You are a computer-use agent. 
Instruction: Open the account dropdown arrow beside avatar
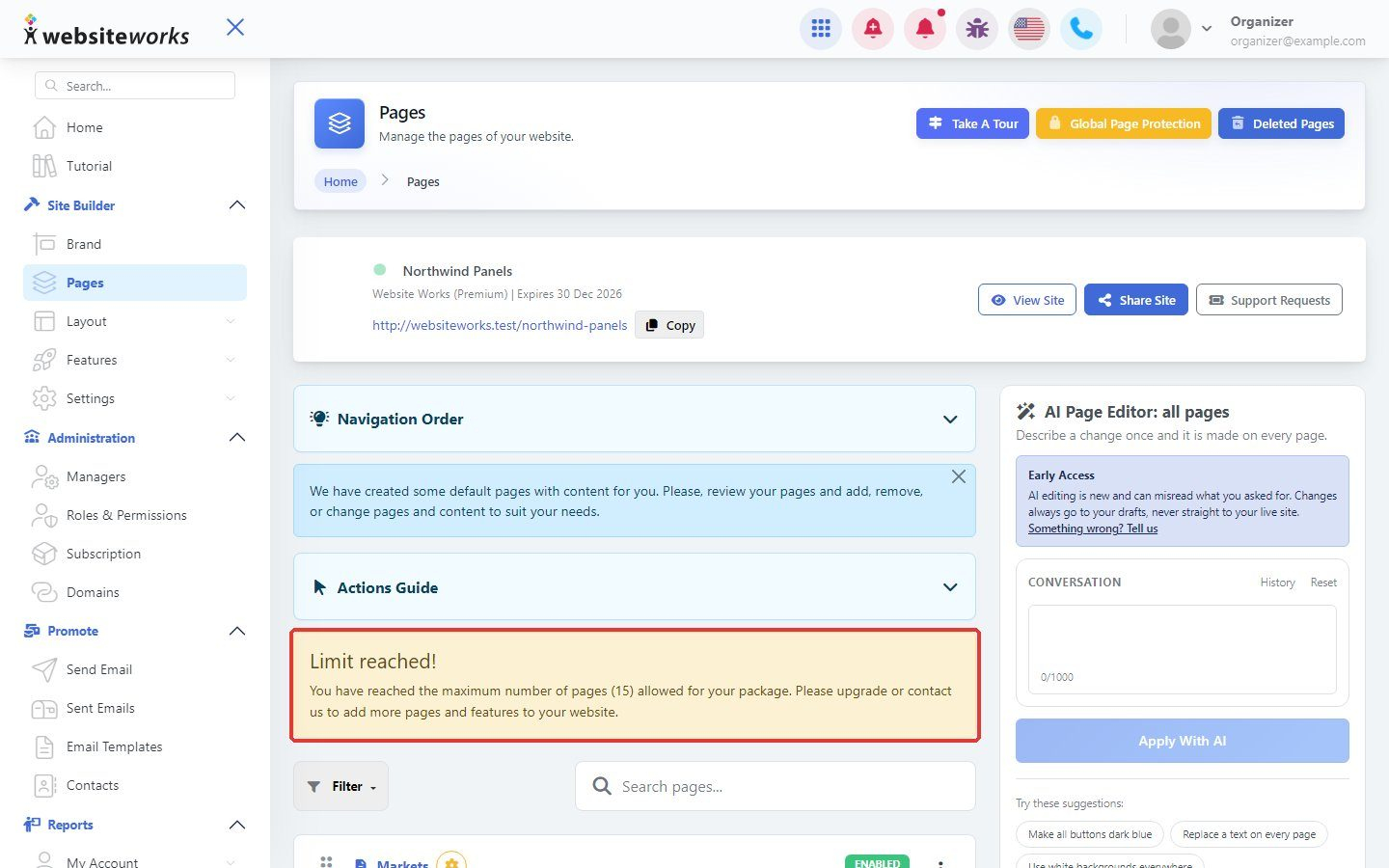(1207, 29)
